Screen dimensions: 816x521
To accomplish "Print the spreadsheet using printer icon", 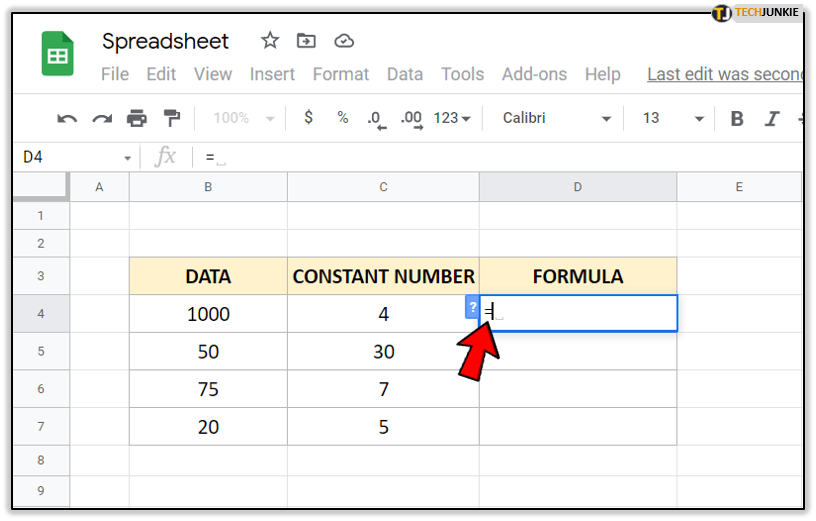I will tap(137, 119).
